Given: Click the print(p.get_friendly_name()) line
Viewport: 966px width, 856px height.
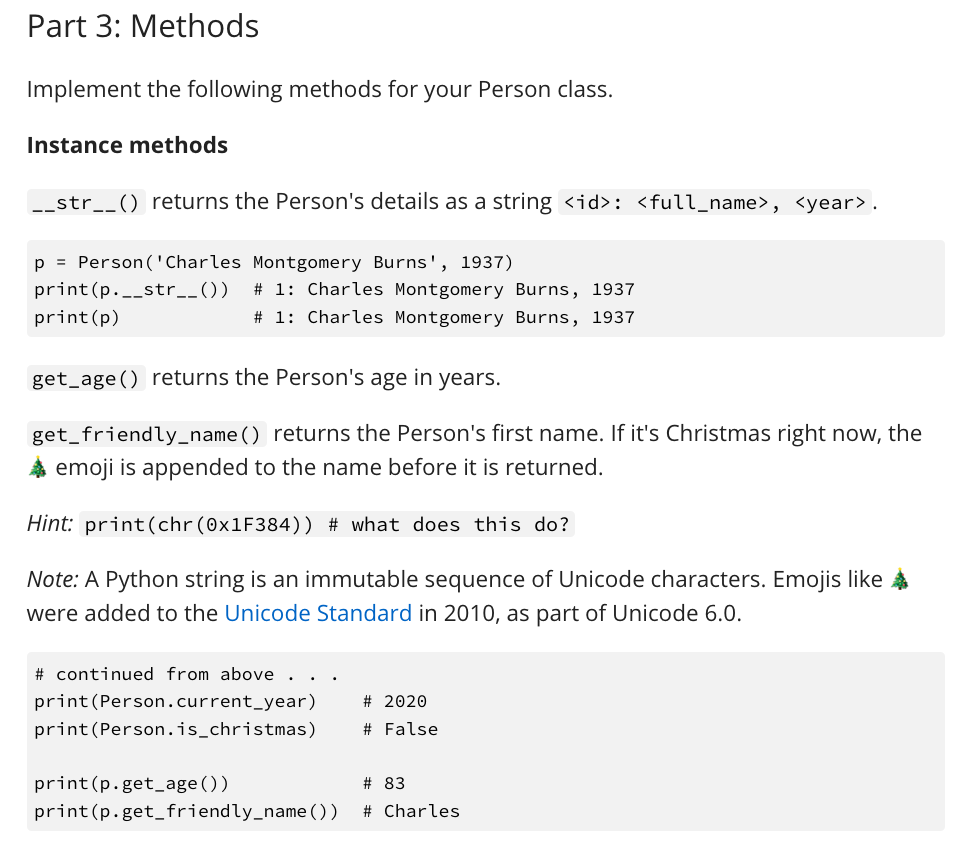Looking at the screenshot, I should tap(247, 811).
